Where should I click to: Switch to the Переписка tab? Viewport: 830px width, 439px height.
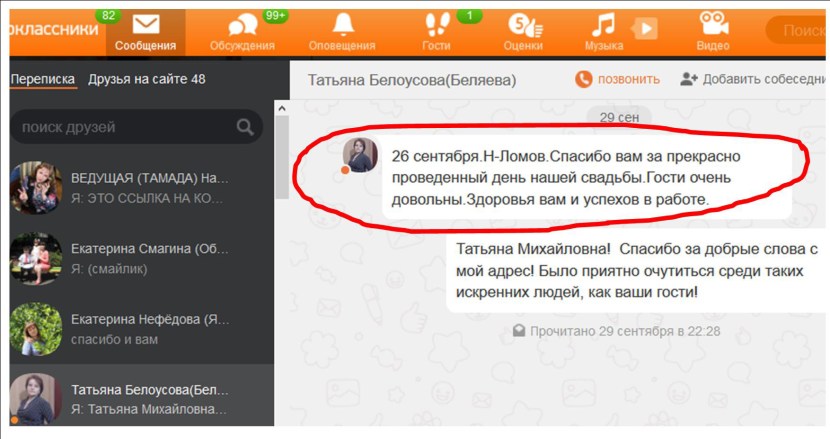(x=43, y=79)
